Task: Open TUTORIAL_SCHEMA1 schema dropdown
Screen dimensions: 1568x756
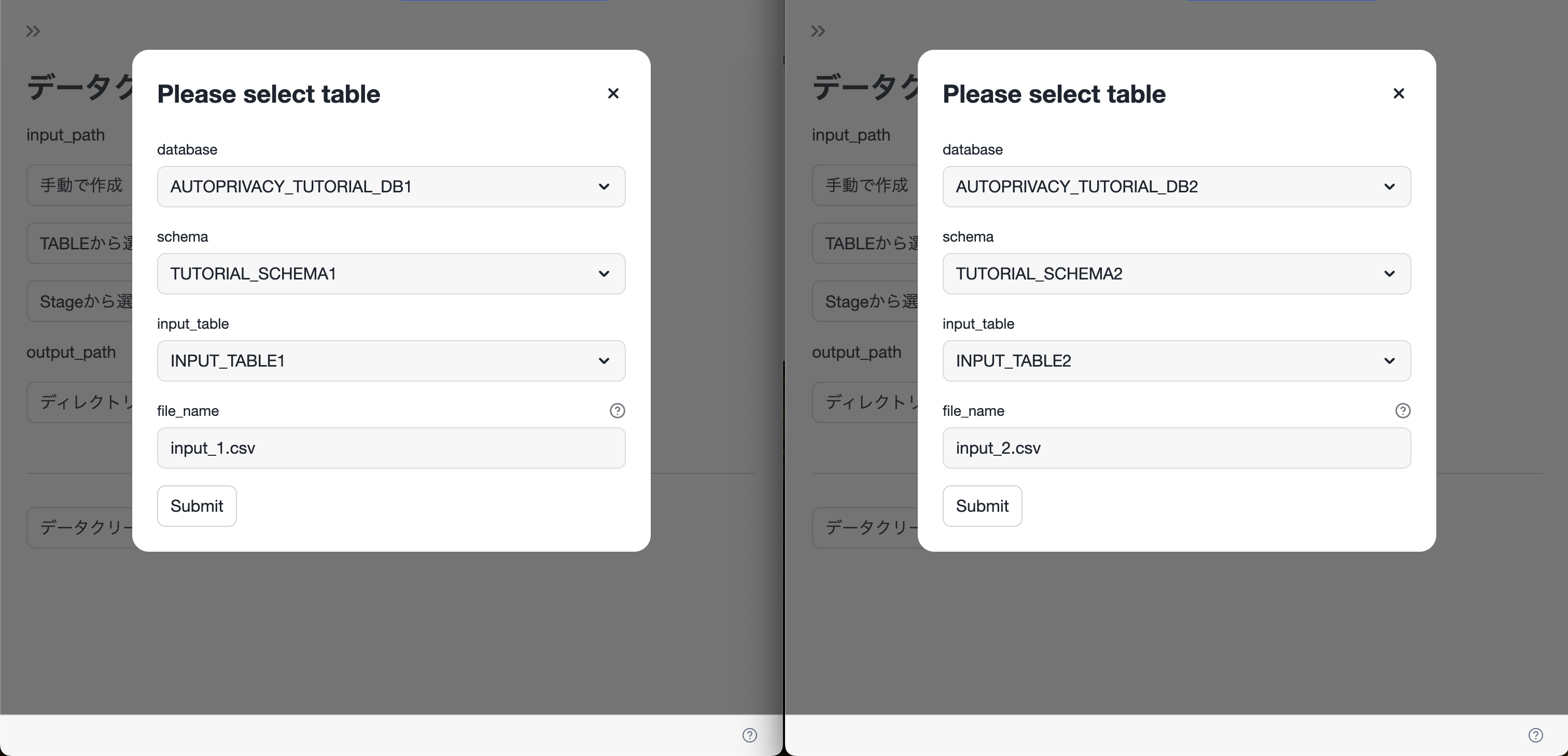Action: tap(391, 274)
